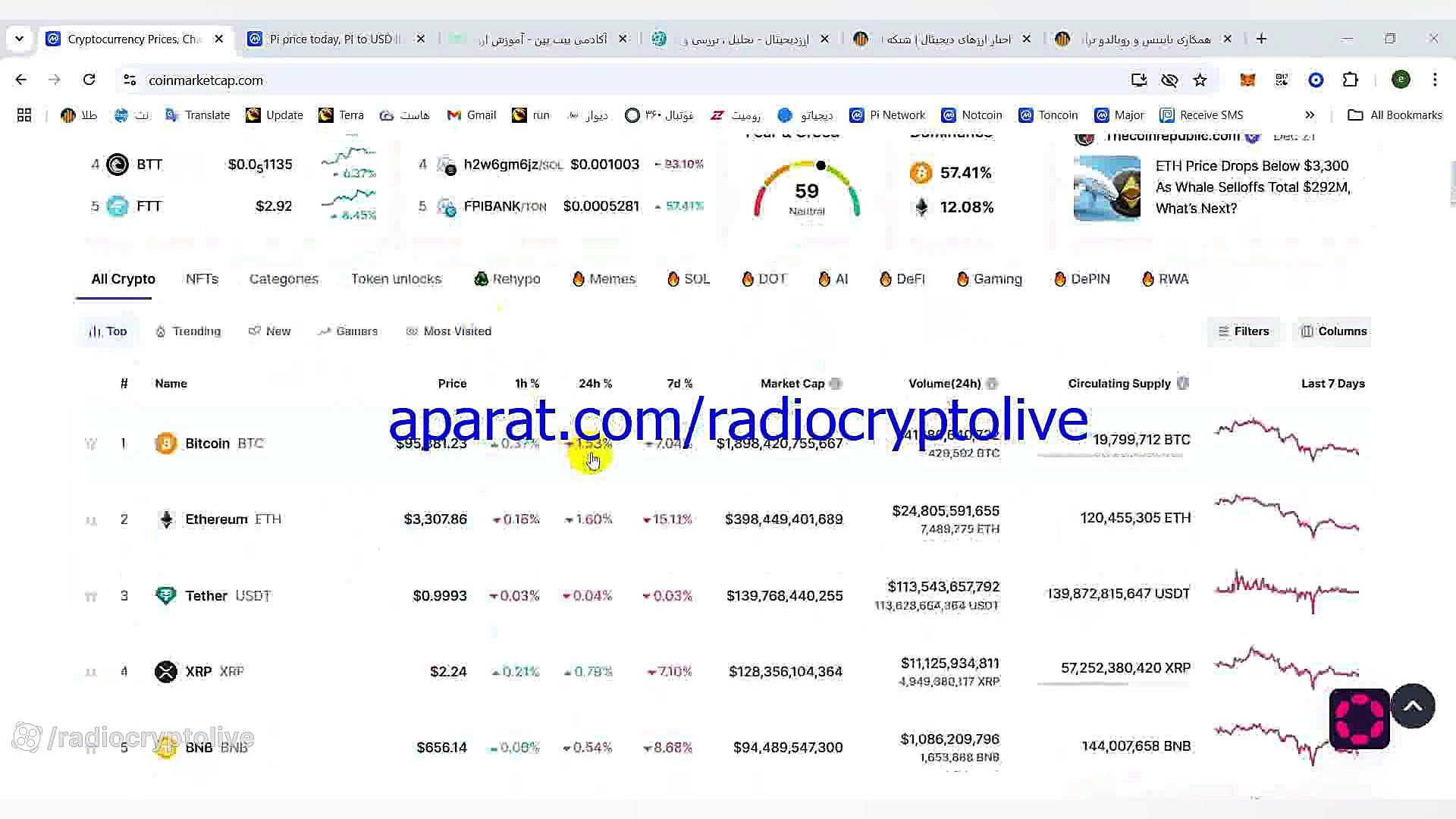
Task: Open the Filters panel
Action: pyautogui.click(x=1243, y=331)
